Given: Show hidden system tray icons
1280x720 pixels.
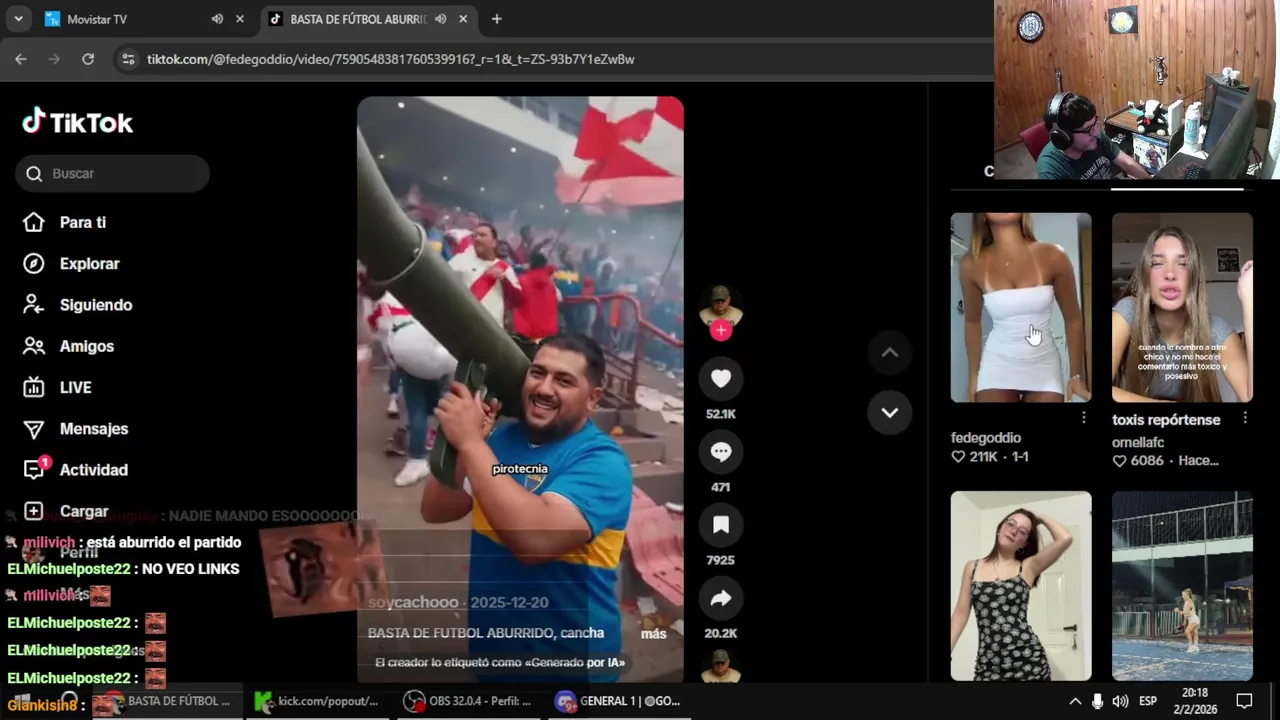Looking at the screenshot, I should click(1075, 701).
